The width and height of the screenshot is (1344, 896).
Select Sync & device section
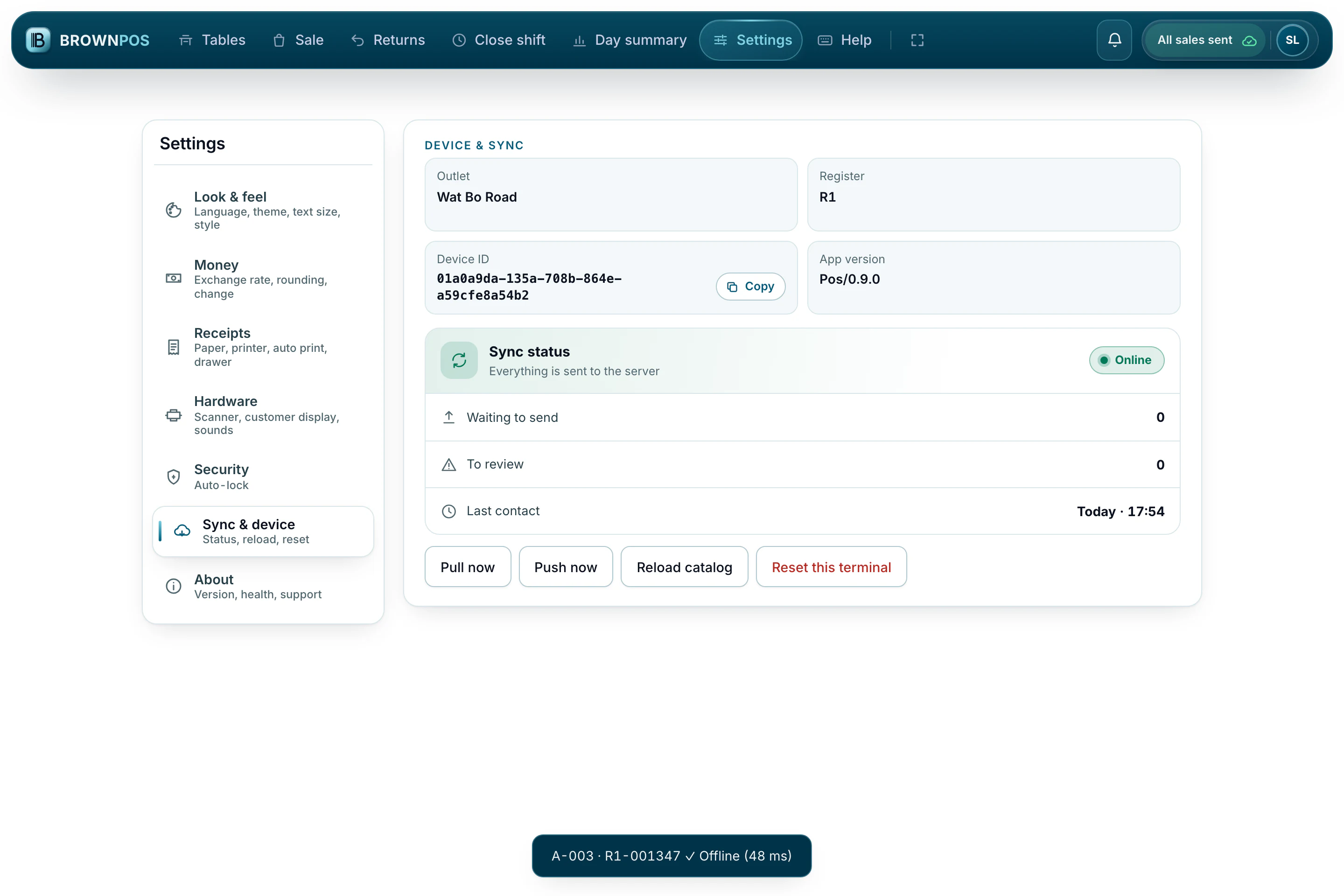tap(263, 532)
